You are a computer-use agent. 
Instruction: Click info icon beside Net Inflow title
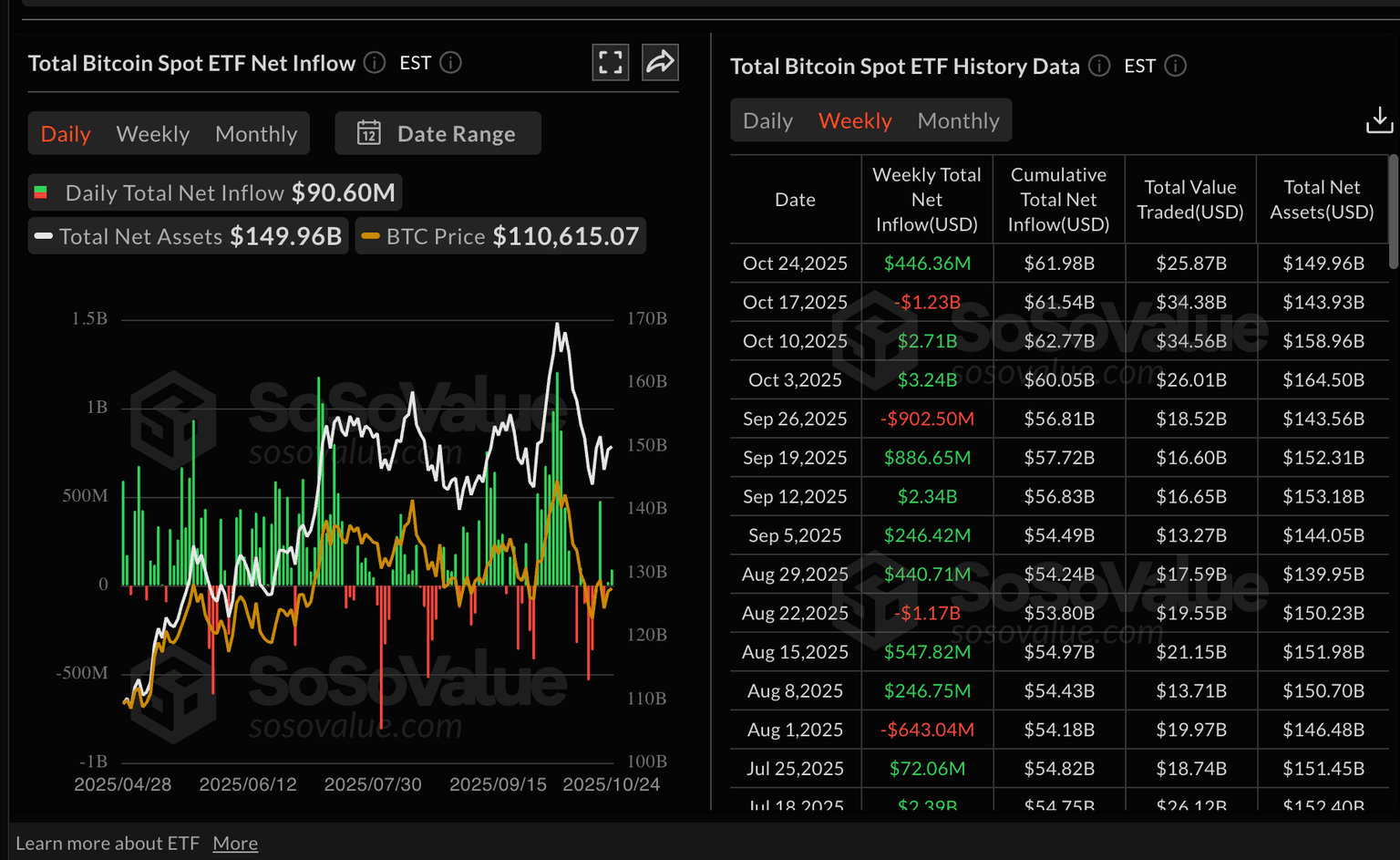point(375,63)
